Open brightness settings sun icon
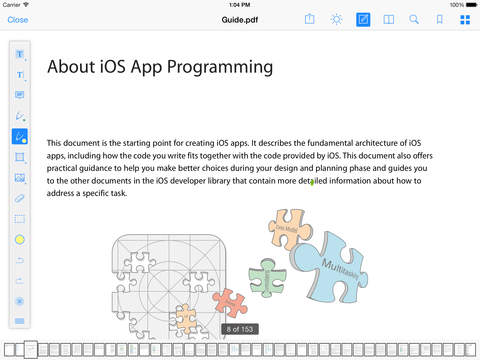This screenshot has width=480, height=360. click(x=336, y=19)
